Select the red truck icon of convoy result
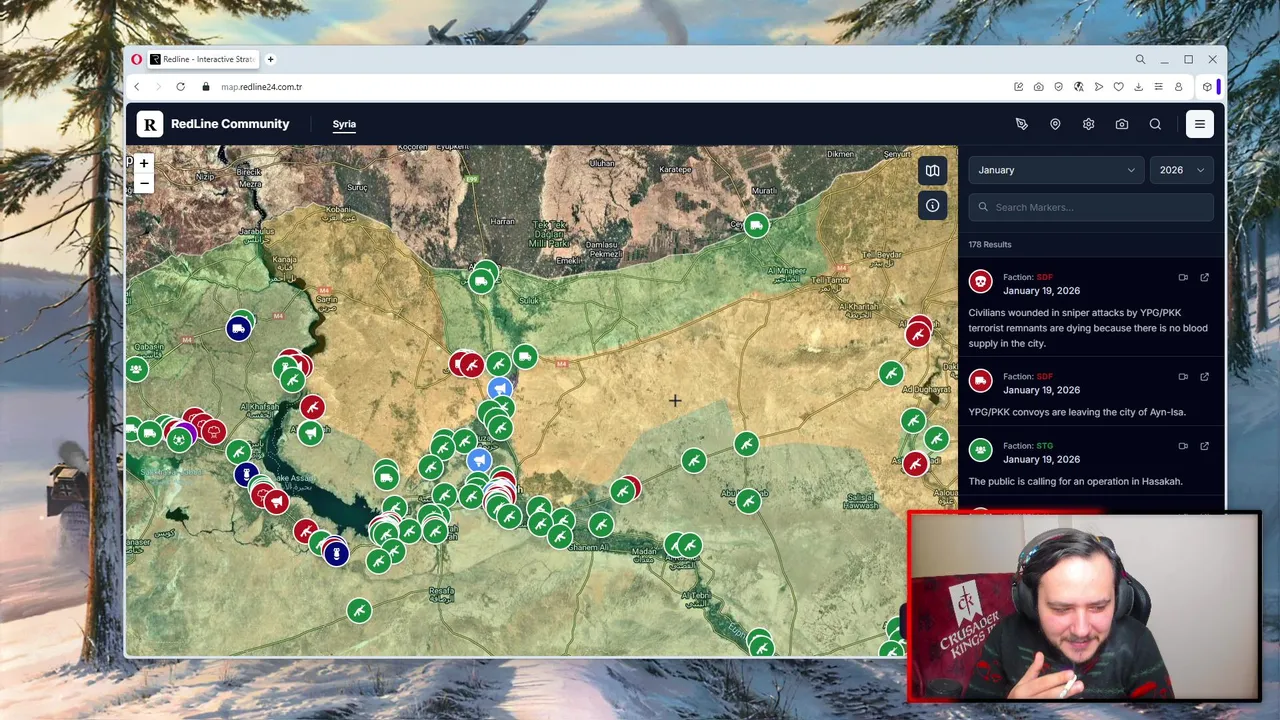This screenshot has width=1280, height=720. pyautogui.click(x=981, y=382)
